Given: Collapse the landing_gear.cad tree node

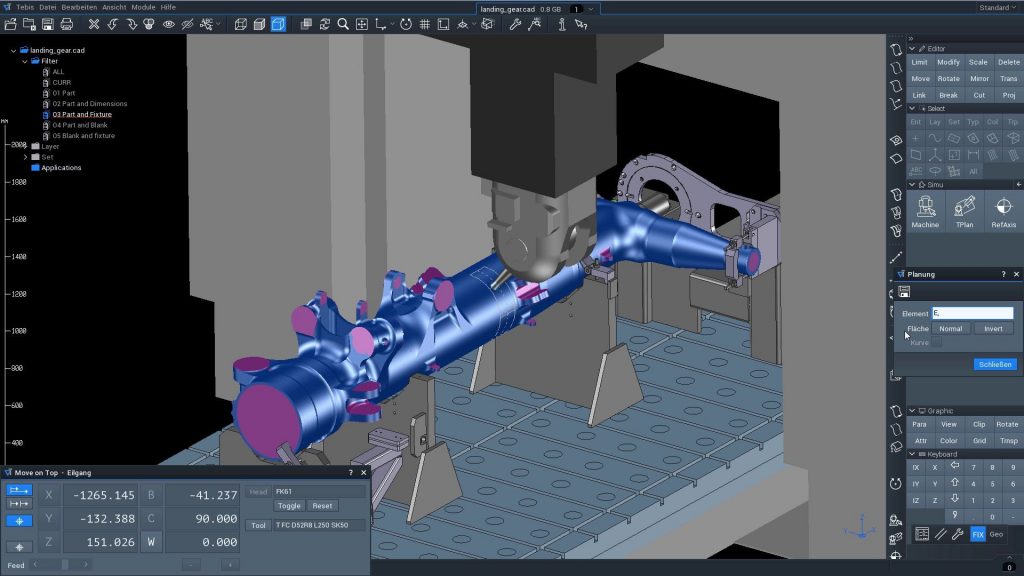Looking at the screenshot, I should click(13, 50).
